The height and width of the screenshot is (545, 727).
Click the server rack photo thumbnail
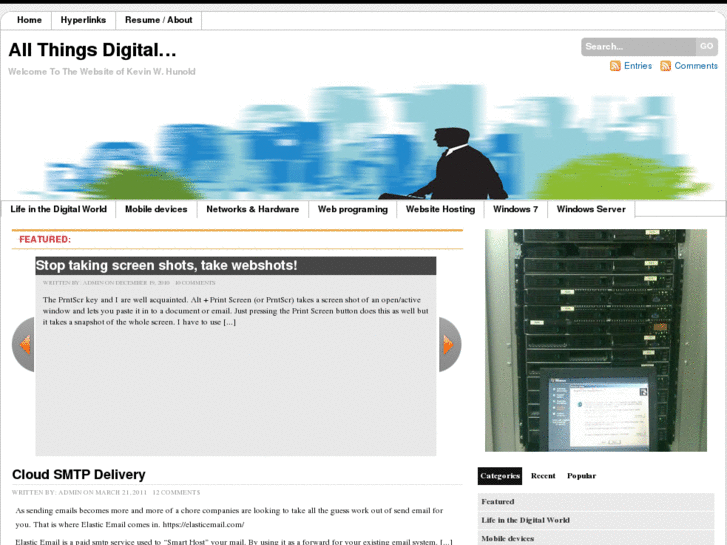click(x=596, y=340)
